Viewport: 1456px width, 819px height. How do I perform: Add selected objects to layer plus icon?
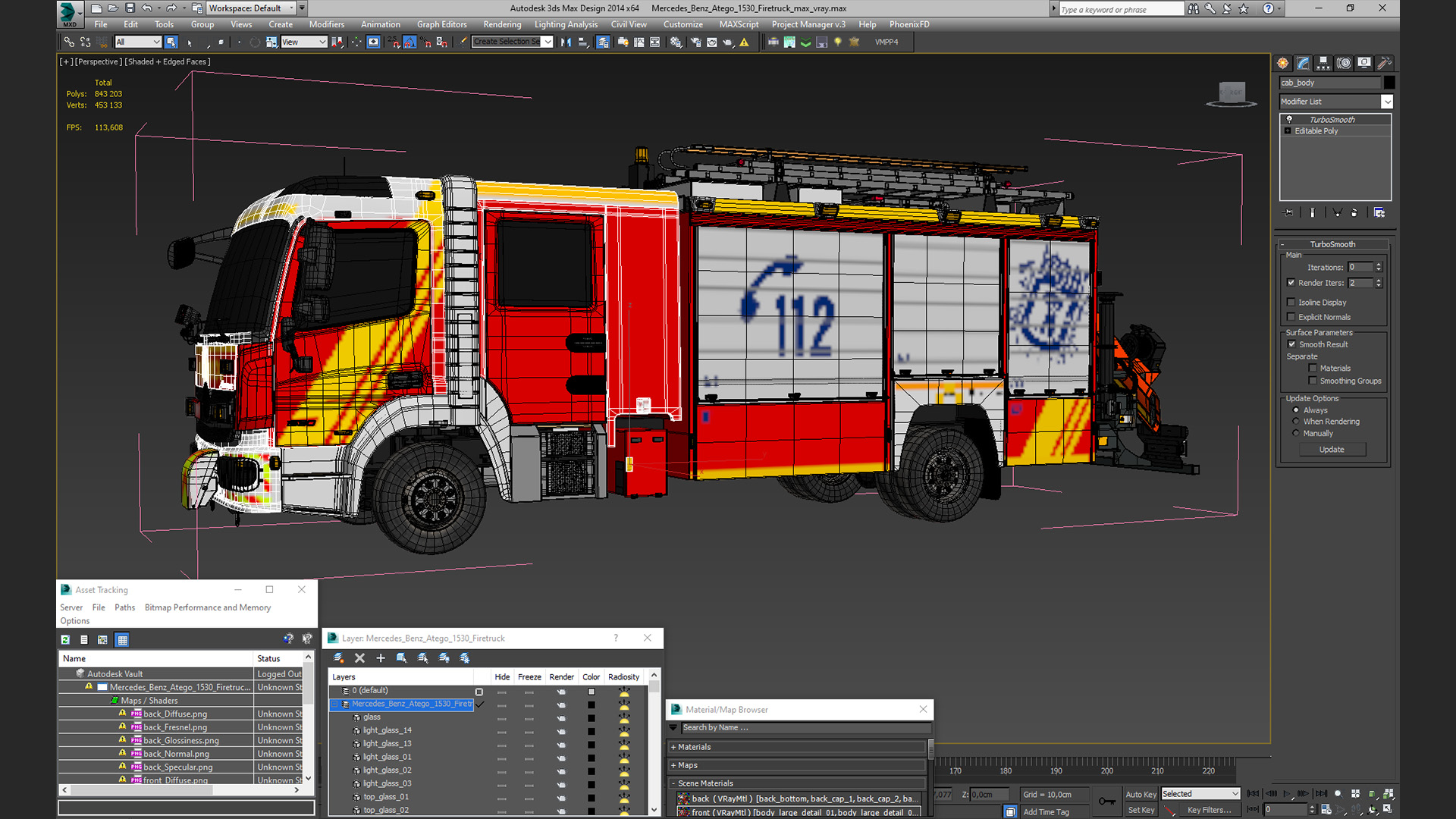[x=381, y=658]
